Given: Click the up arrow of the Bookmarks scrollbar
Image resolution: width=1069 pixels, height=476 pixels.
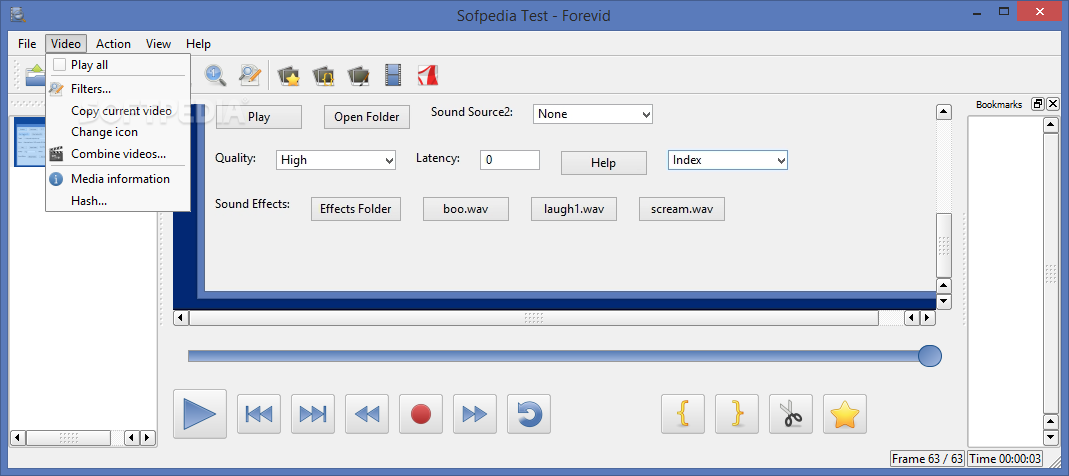Looking at the screenshot, I should 1051,124.
